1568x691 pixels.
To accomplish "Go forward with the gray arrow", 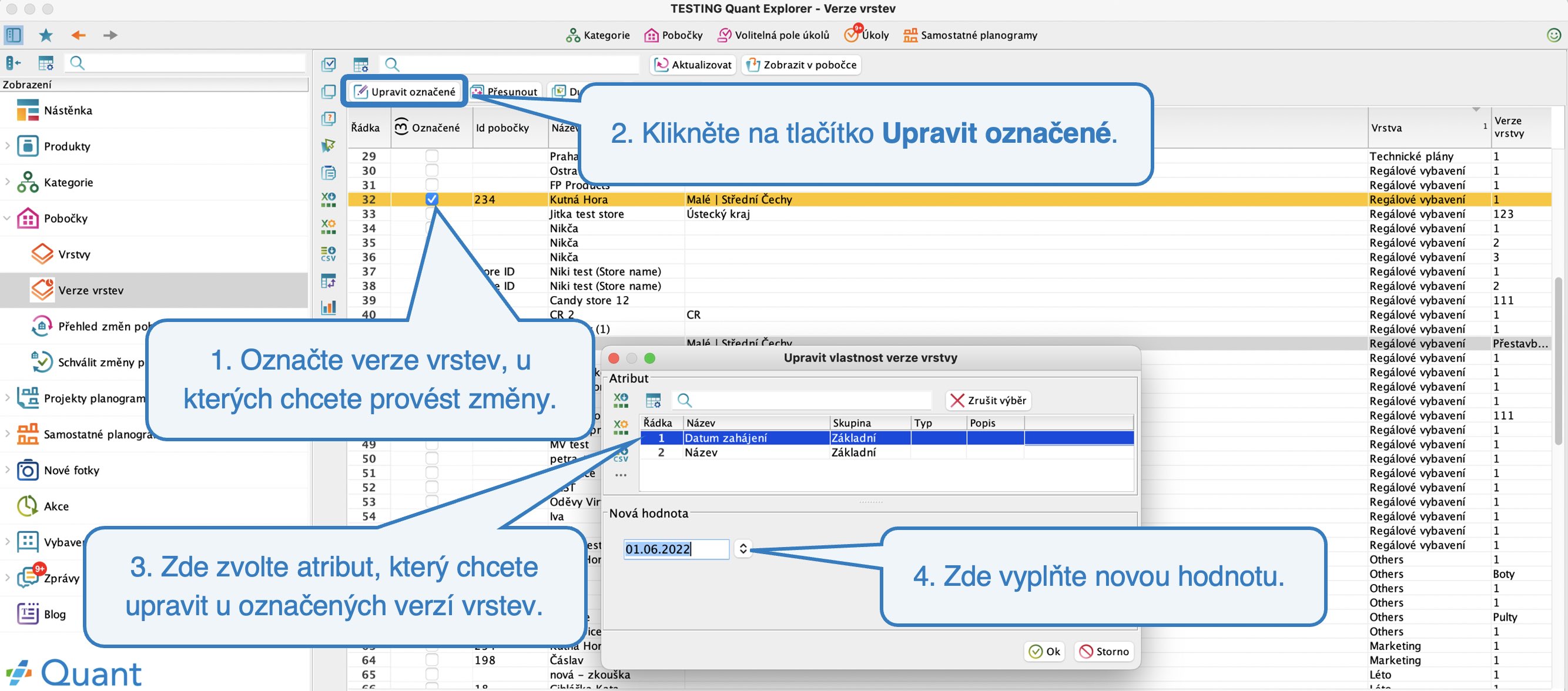I will [110, 35].
